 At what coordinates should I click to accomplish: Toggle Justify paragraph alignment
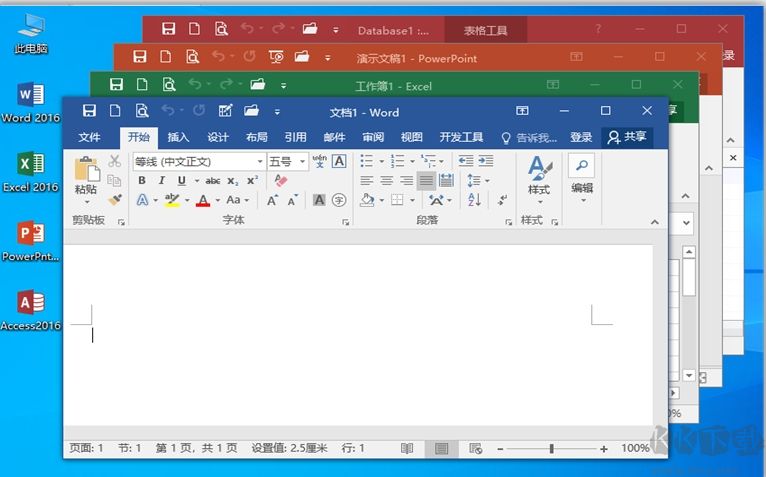coord(426,181)
